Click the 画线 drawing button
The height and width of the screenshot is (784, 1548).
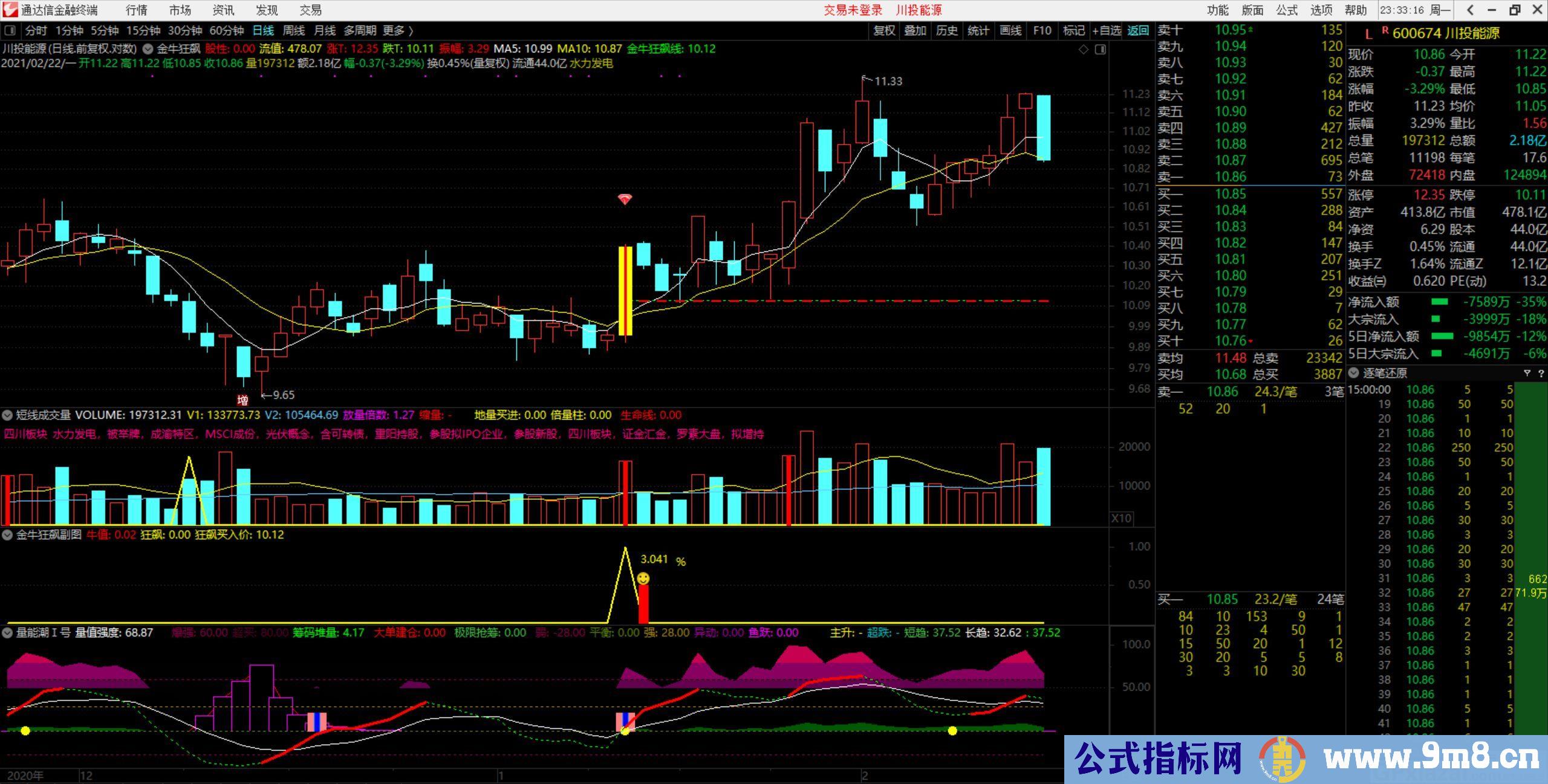(x=1010, y=31)
